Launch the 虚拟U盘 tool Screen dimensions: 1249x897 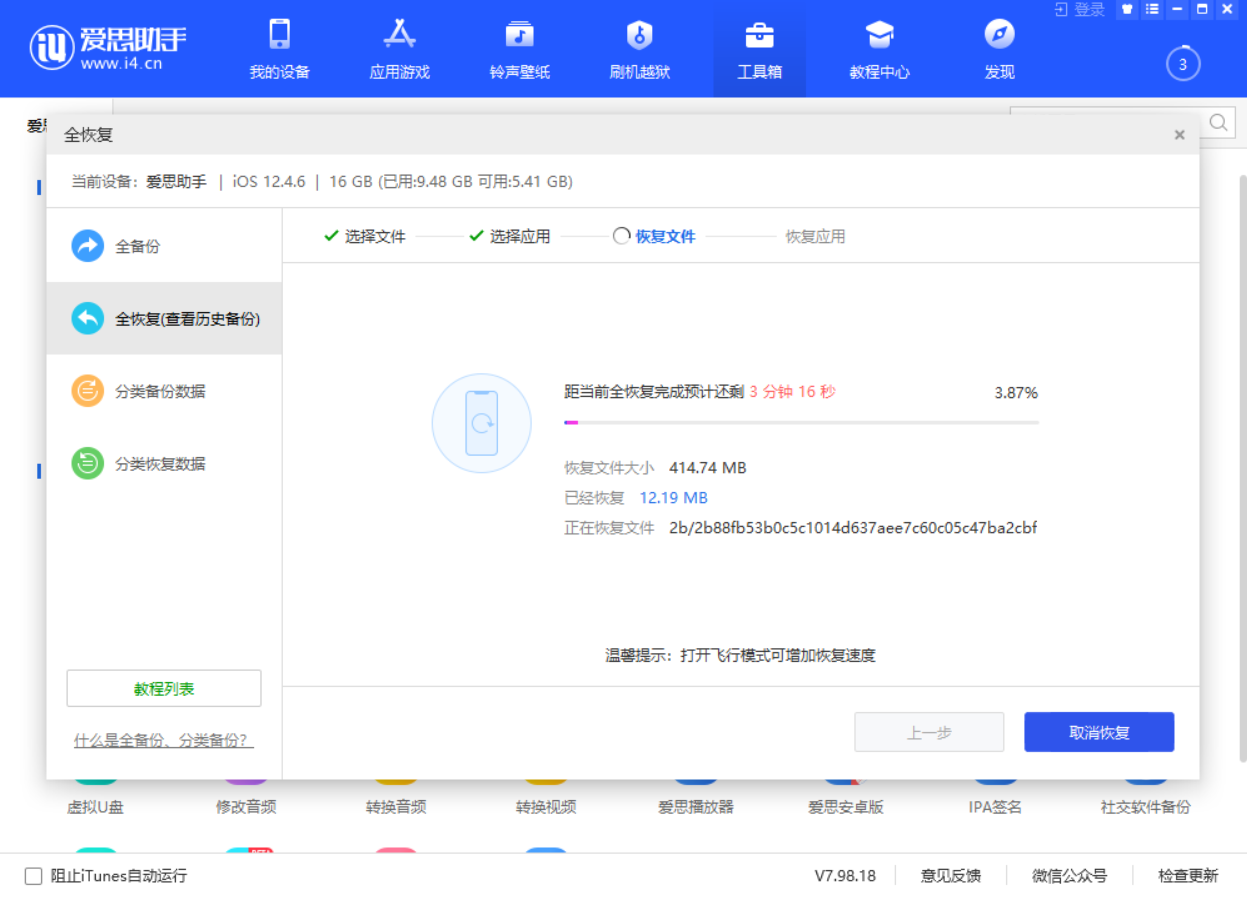(94, 806)
